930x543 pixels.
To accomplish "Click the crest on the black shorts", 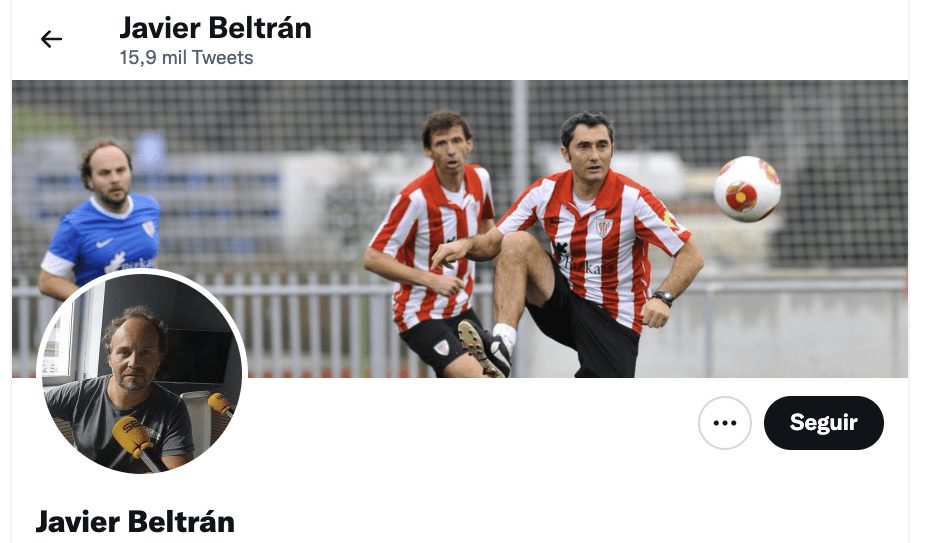I will (x=441, y=347).
